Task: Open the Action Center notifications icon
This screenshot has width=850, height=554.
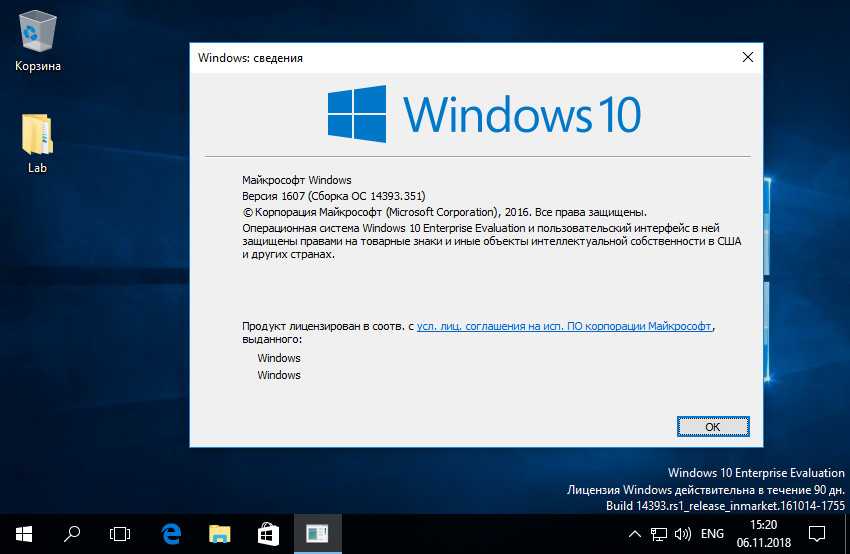Action: 816,534
